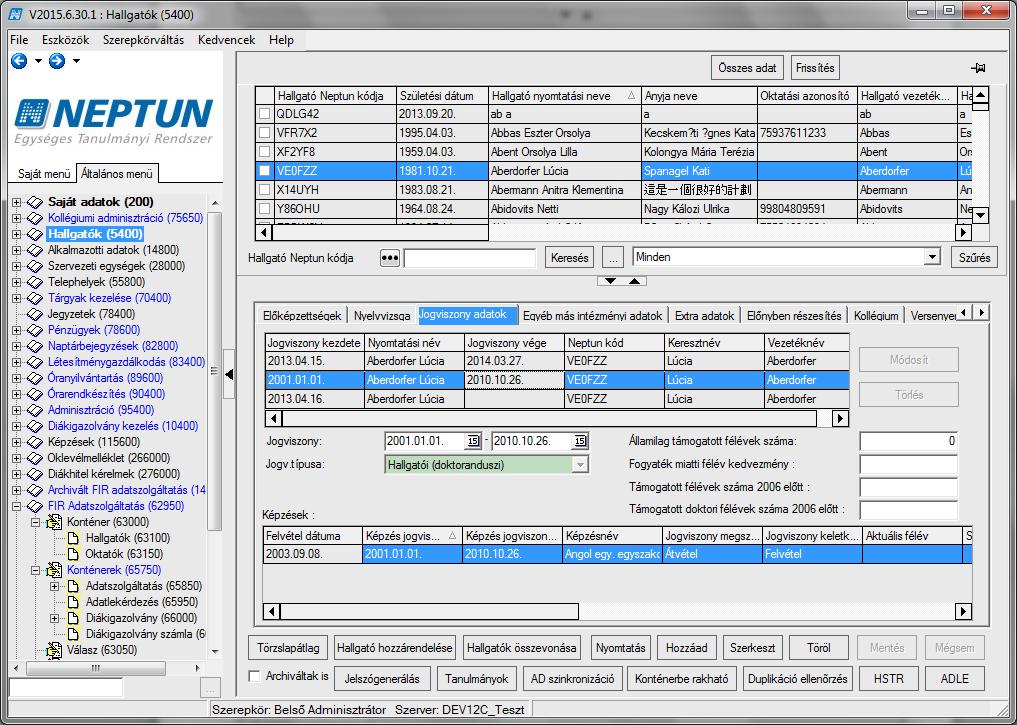Click the Duplikáció ellenőrzés button
Viewport: 1017px width, 725px height.
click(797, 679)
